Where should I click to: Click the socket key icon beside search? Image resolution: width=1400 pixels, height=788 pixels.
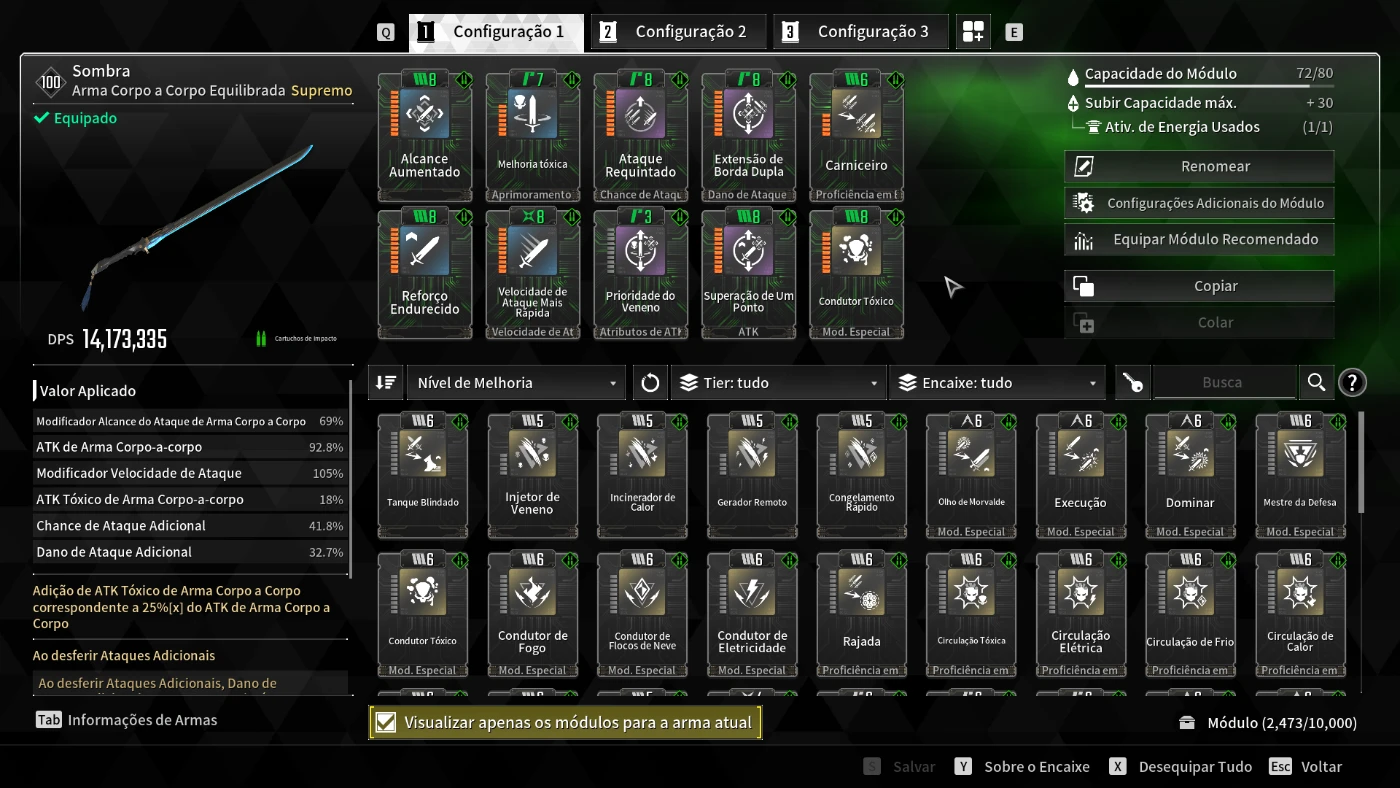pos(1132,383)
